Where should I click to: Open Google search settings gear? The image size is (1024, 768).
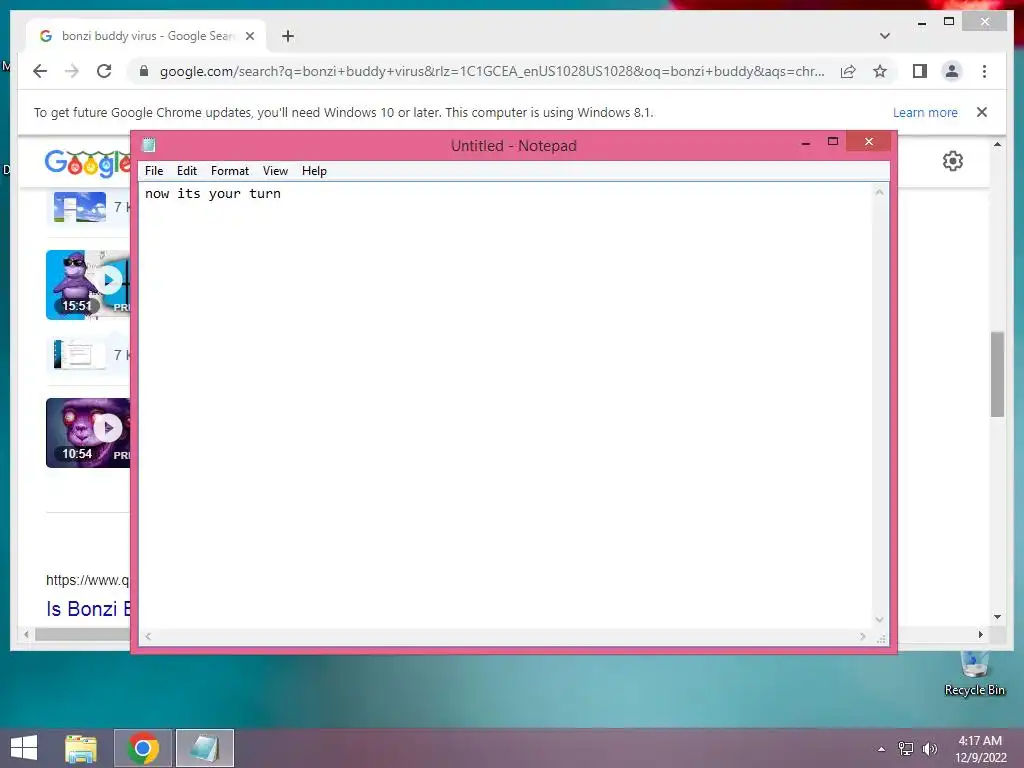pos(953,161)
